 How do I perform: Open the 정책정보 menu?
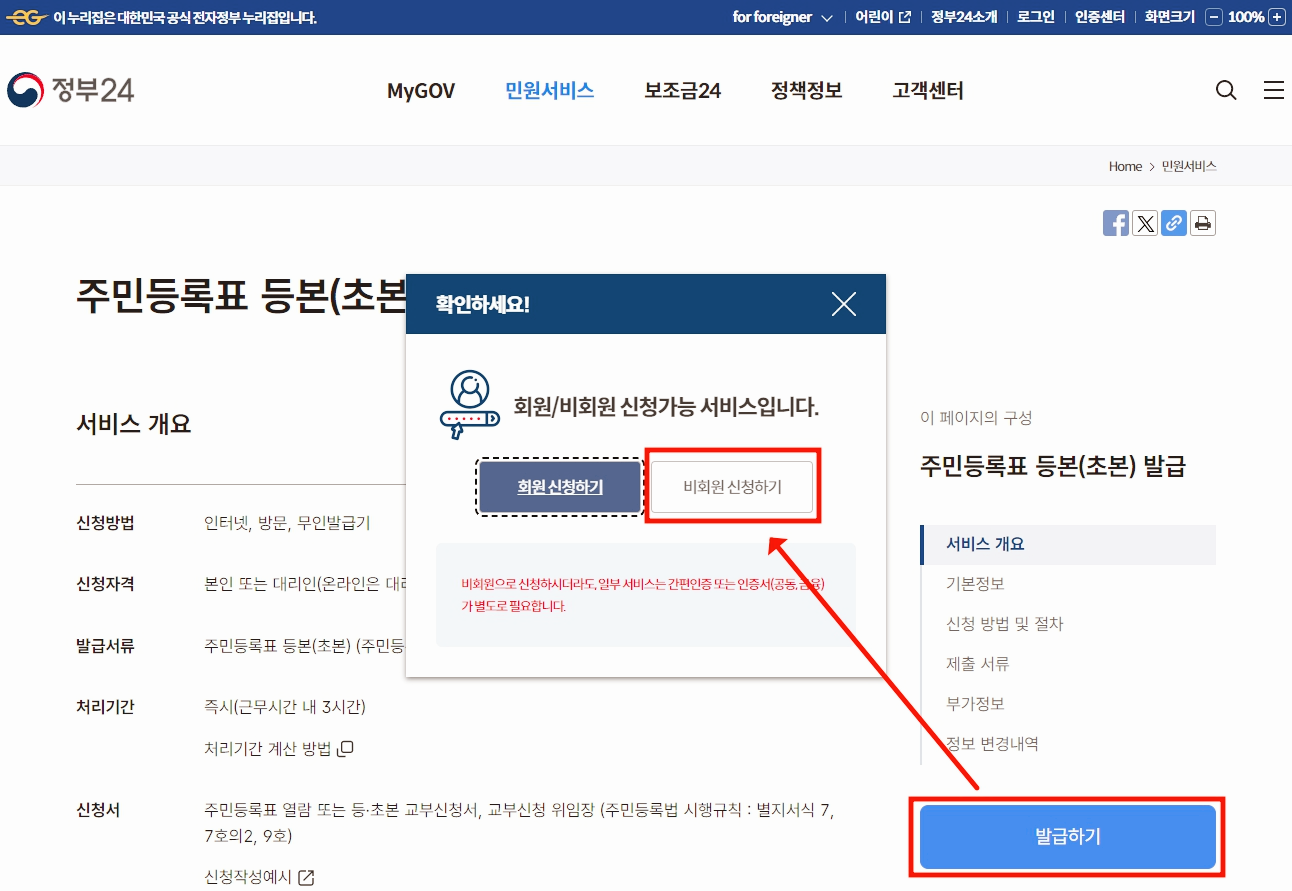coord(807,91)
